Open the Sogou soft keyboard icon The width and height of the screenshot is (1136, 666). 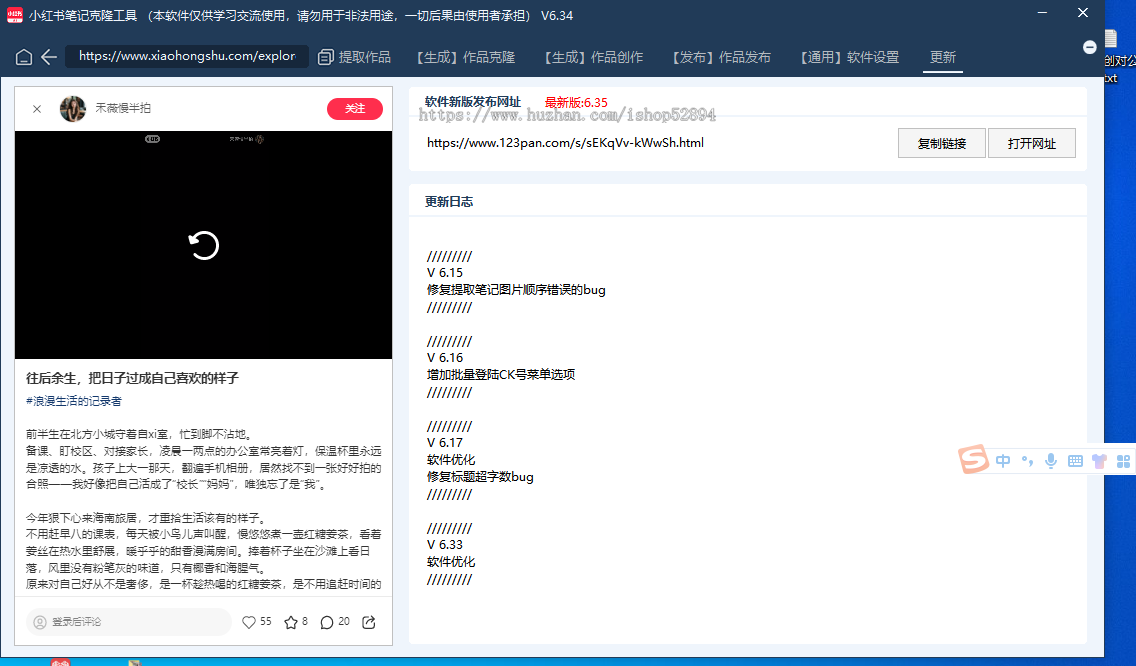(1075, 461)
